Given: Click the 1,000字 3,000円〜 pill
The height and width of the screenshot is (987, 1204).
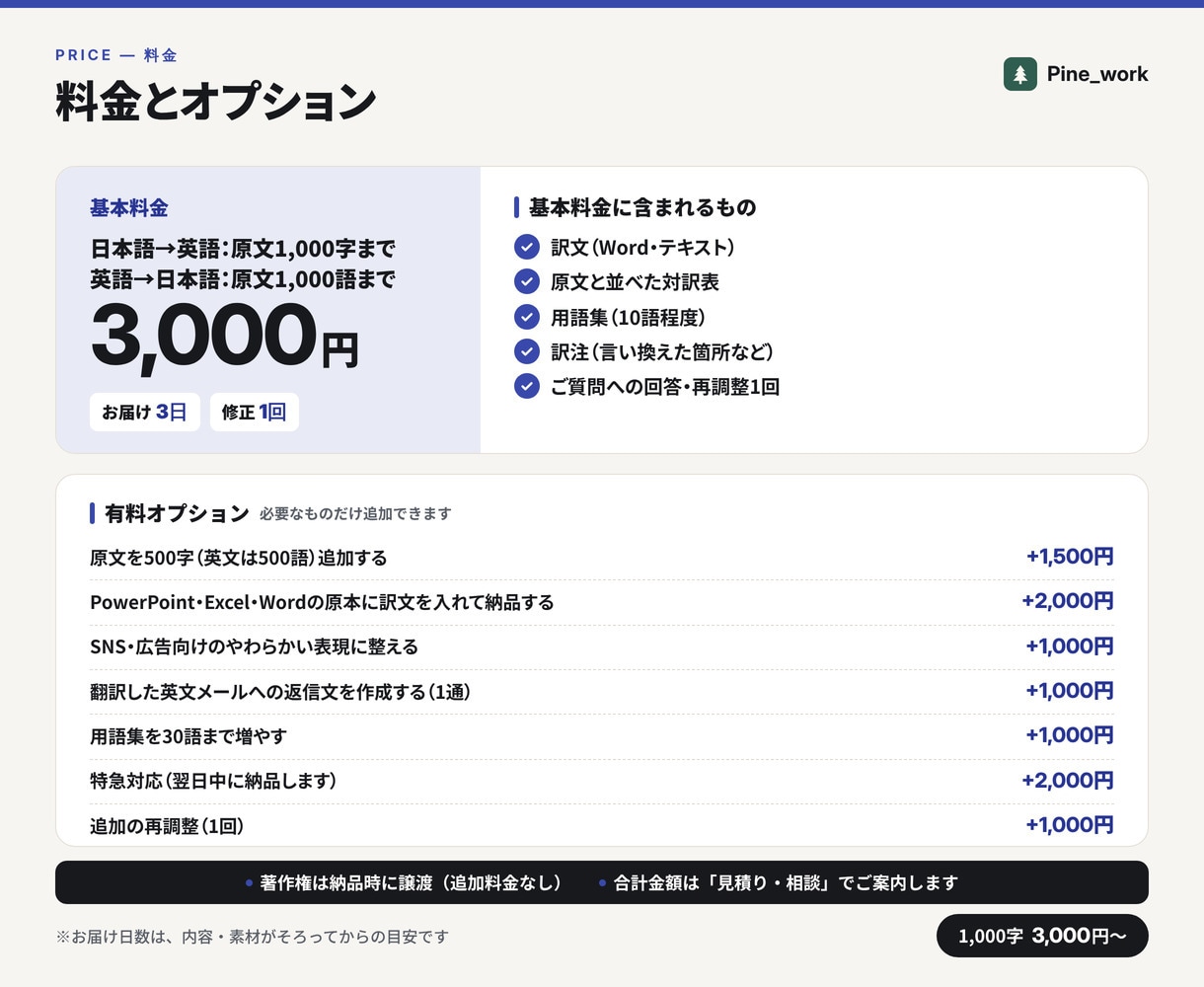Looking at the screenshot, I should click(x=1042, y=936).
